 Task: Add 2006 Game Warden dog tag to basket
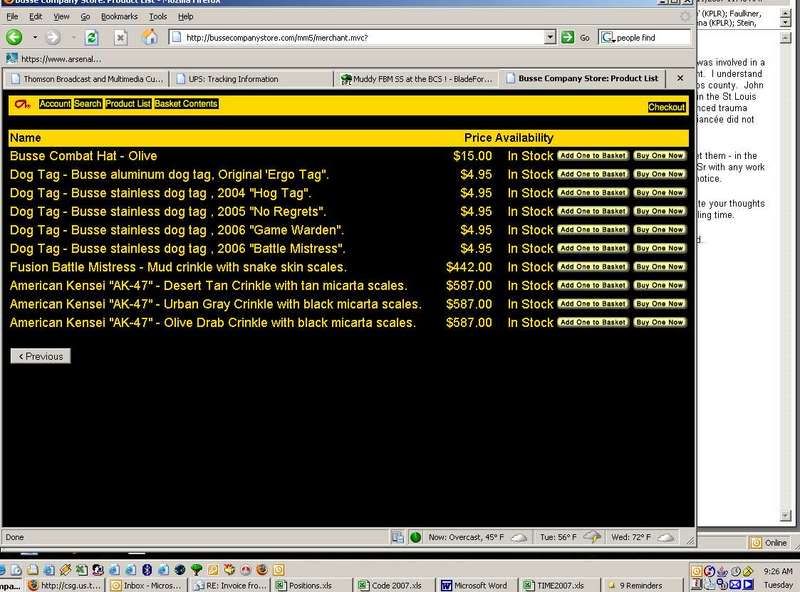tap(593, 230)
